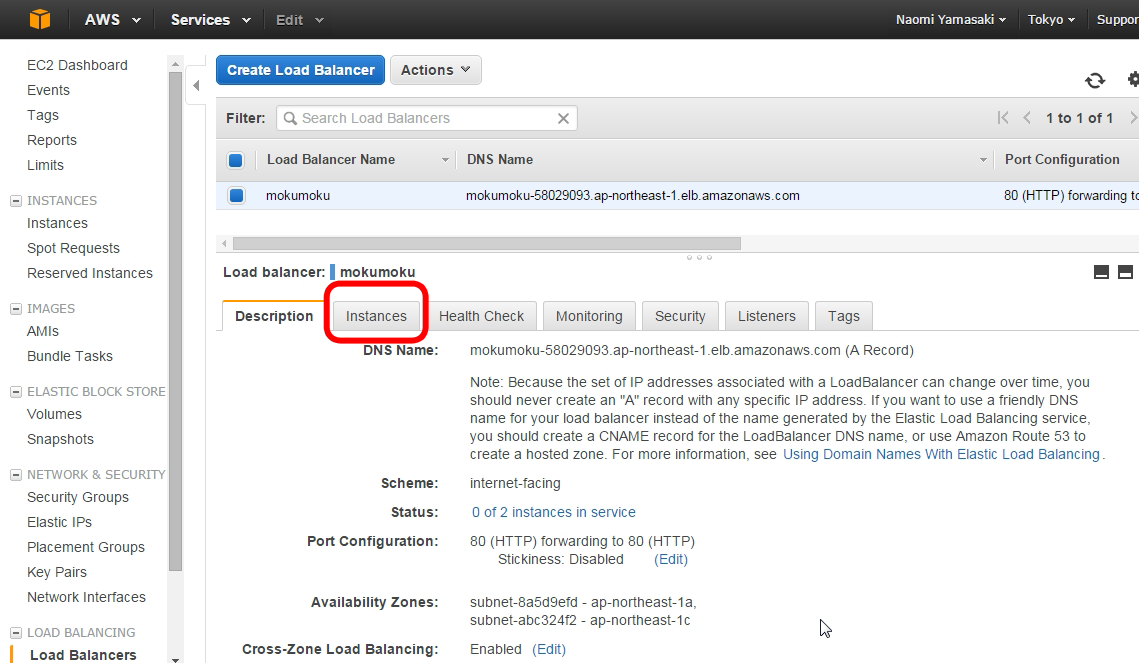
Task: Open Limits in sidebar
Action: [45, 165]
